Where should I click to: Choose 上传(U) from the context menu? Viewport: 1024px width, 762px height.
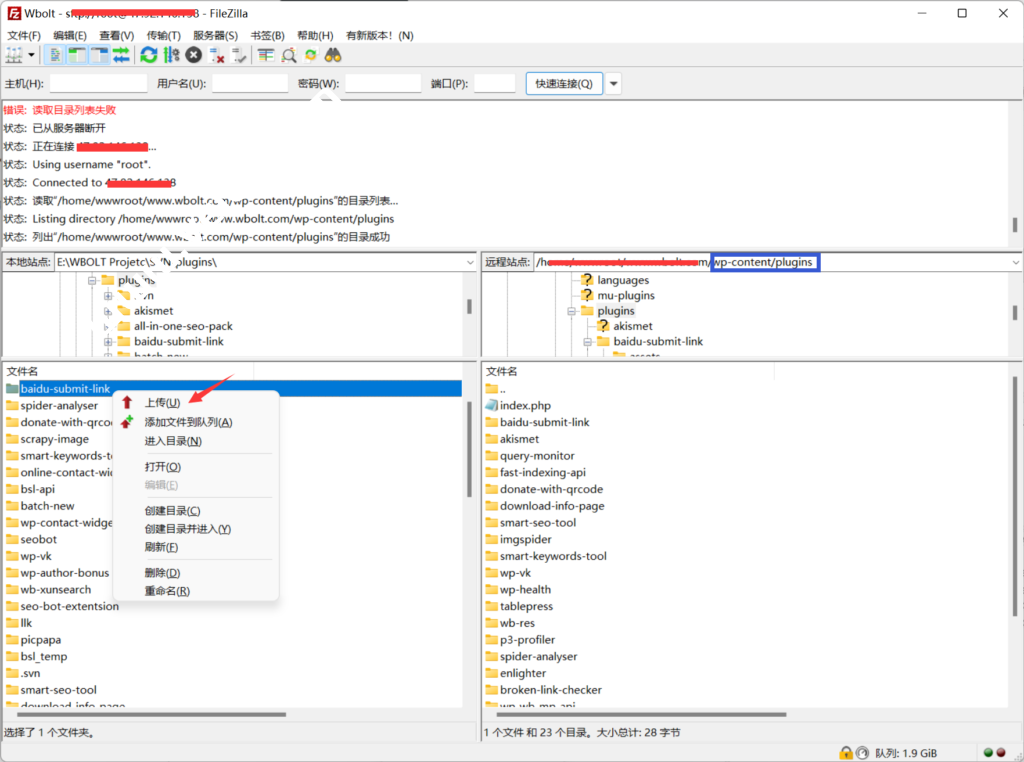point(162,403)
